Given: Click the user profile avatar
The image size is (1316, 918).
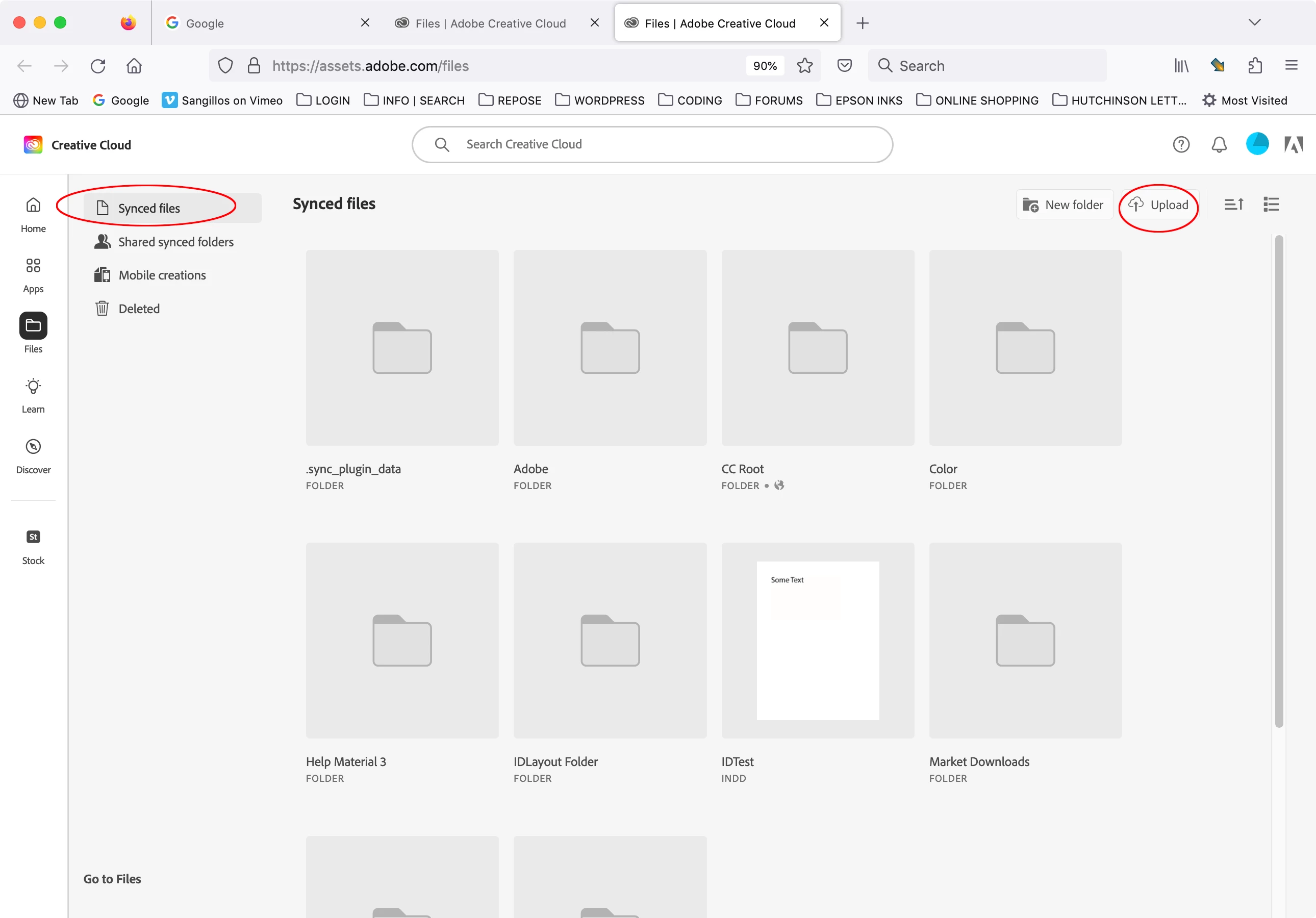Looking at the screenshot, I should (x=1257, y=144).
